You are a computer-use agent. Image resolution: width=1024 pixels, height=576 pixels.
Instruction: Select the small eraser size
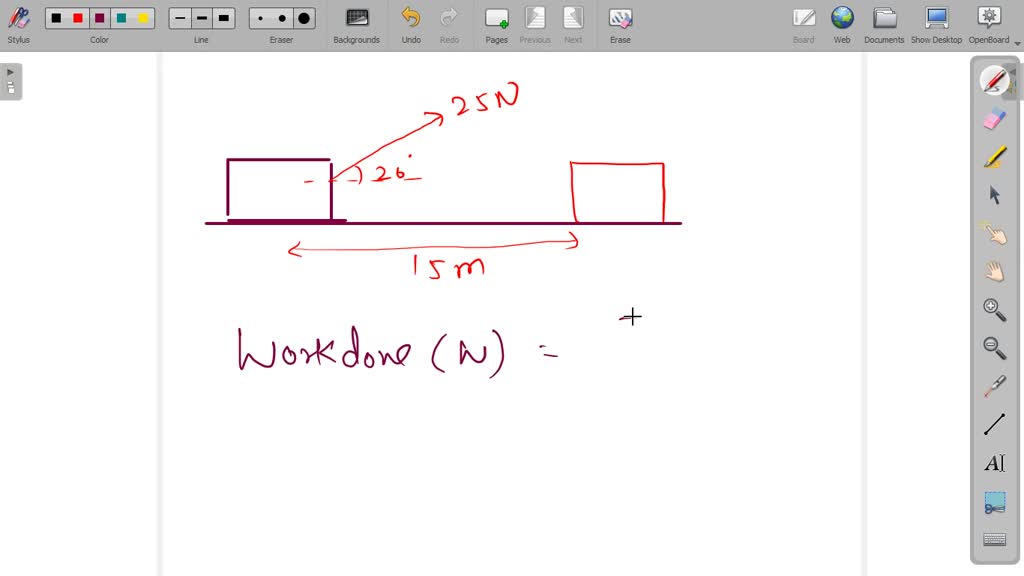[262, 18]
